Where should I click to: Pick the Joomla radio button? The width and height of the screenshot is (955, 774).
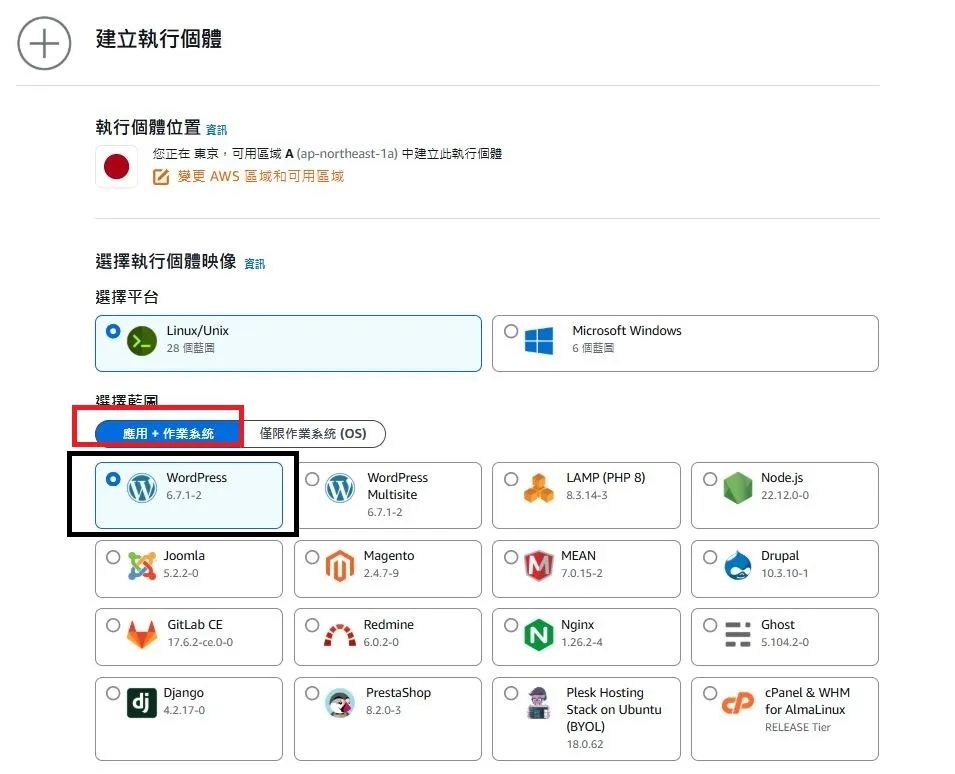point(113,557)
